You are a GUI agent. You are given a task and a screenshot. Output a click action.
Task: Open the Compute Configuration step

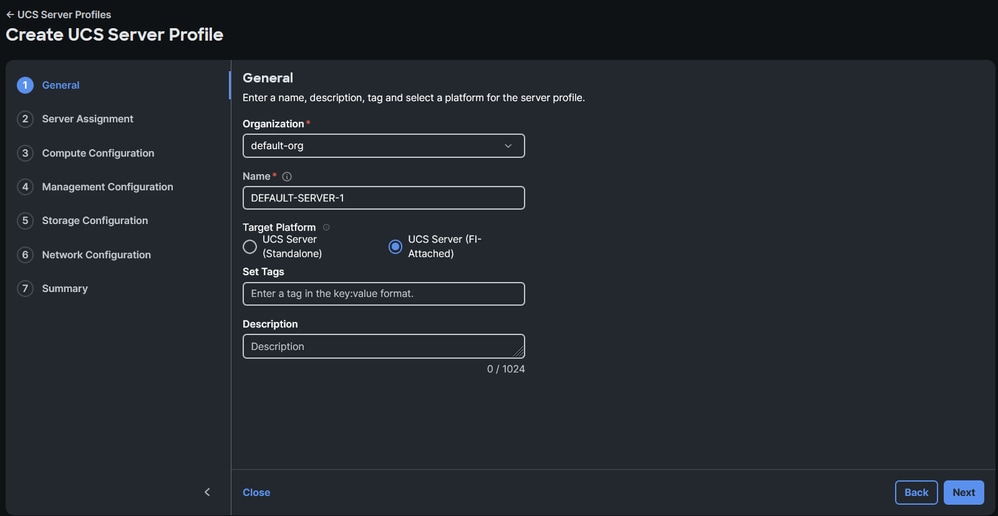[x=98, y=153]
